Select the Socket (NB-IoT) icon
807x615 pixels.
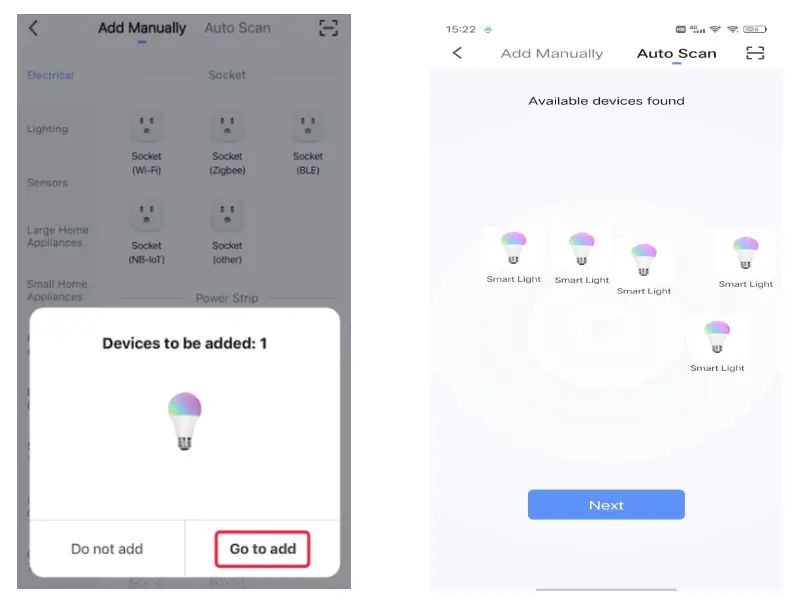tap(146, 215)
